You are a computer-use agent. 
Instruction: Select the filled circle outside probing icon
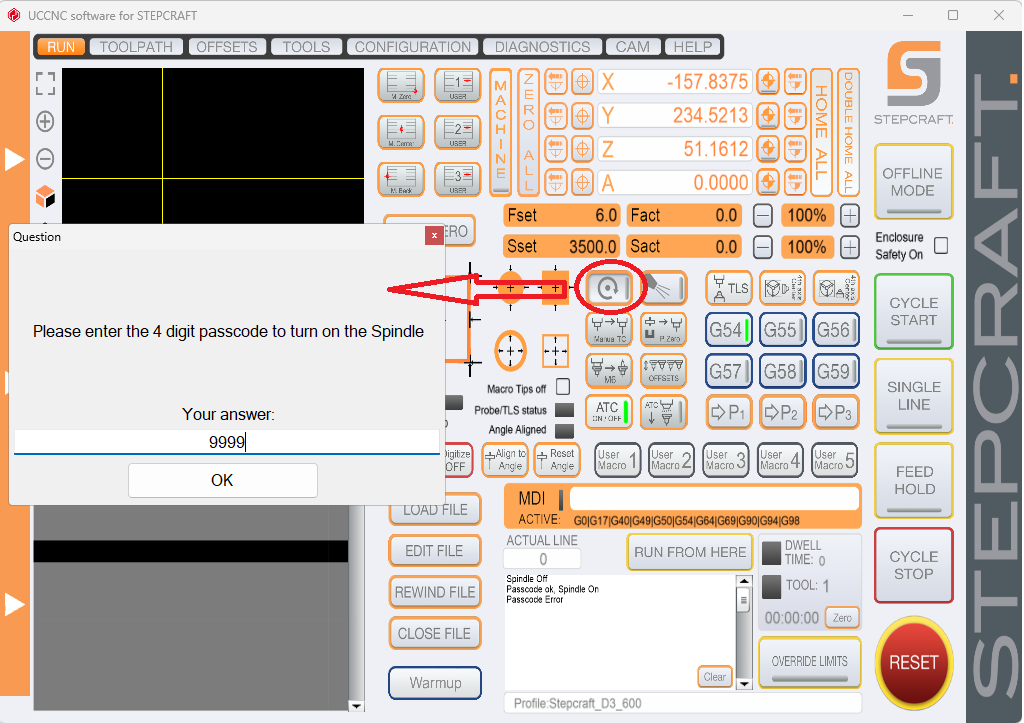(511, 288)
